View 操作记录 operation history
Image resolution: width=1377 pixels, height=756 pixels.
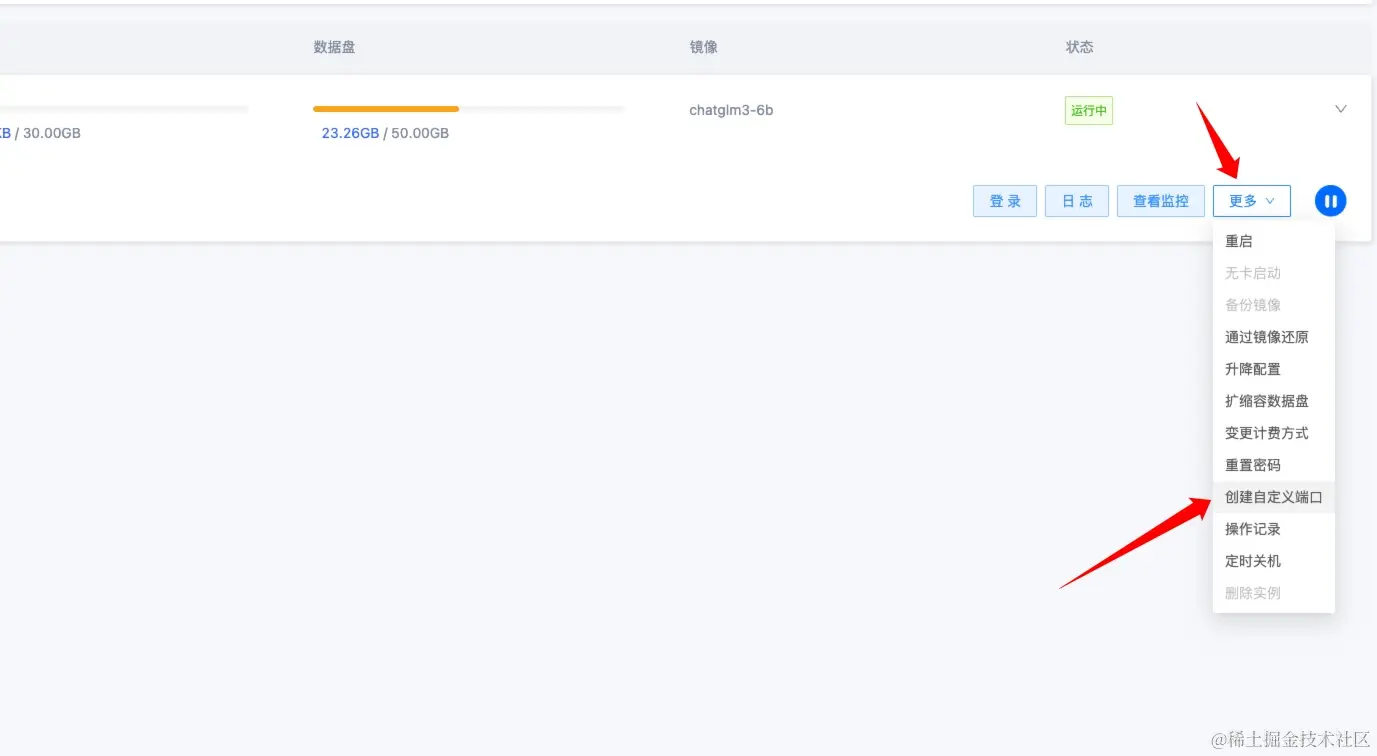[1252, 528]
